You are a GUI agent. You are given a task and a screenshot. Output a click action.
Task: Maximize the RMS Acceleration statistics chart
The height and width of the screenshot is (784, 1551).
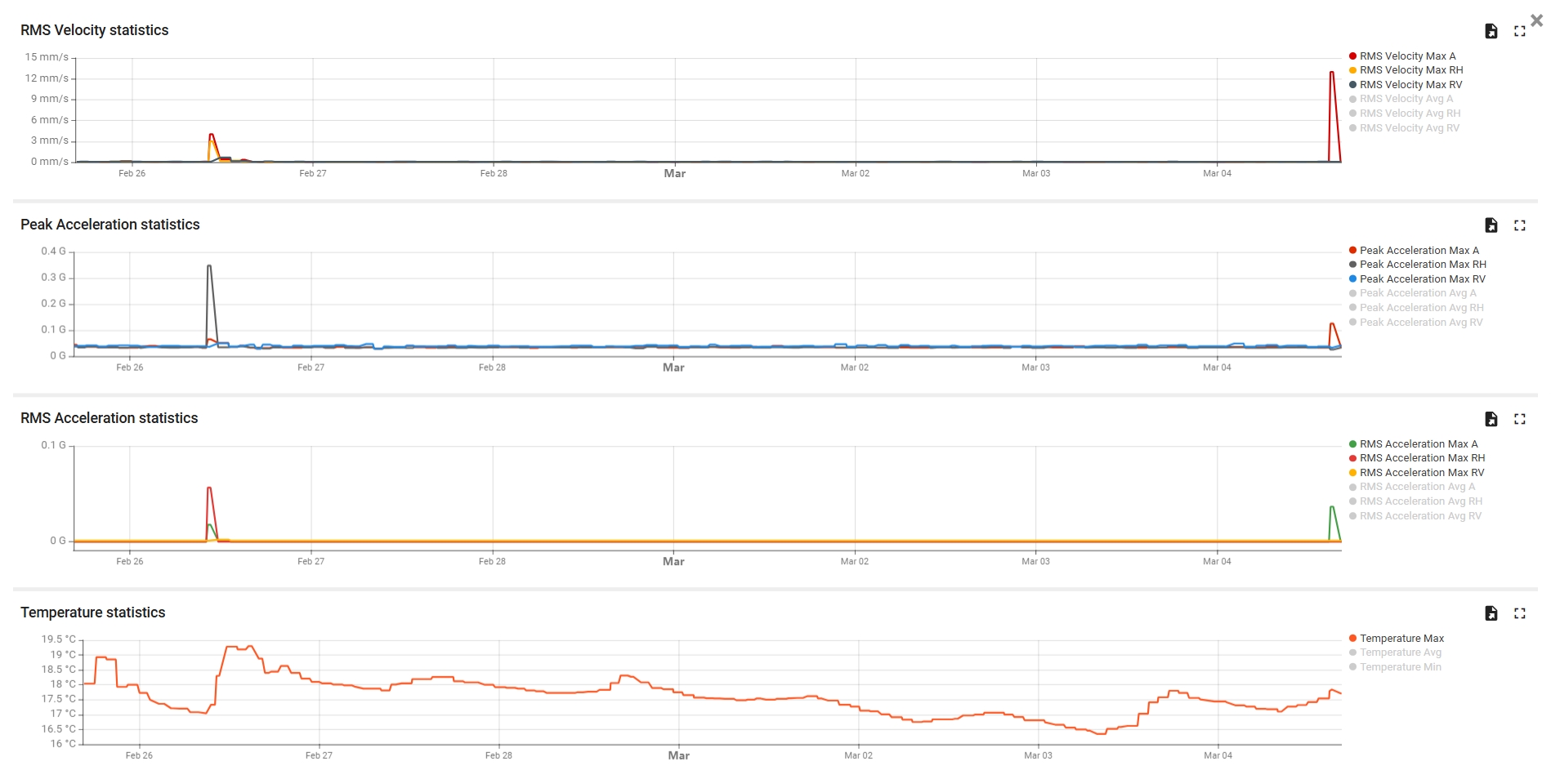1519,419
